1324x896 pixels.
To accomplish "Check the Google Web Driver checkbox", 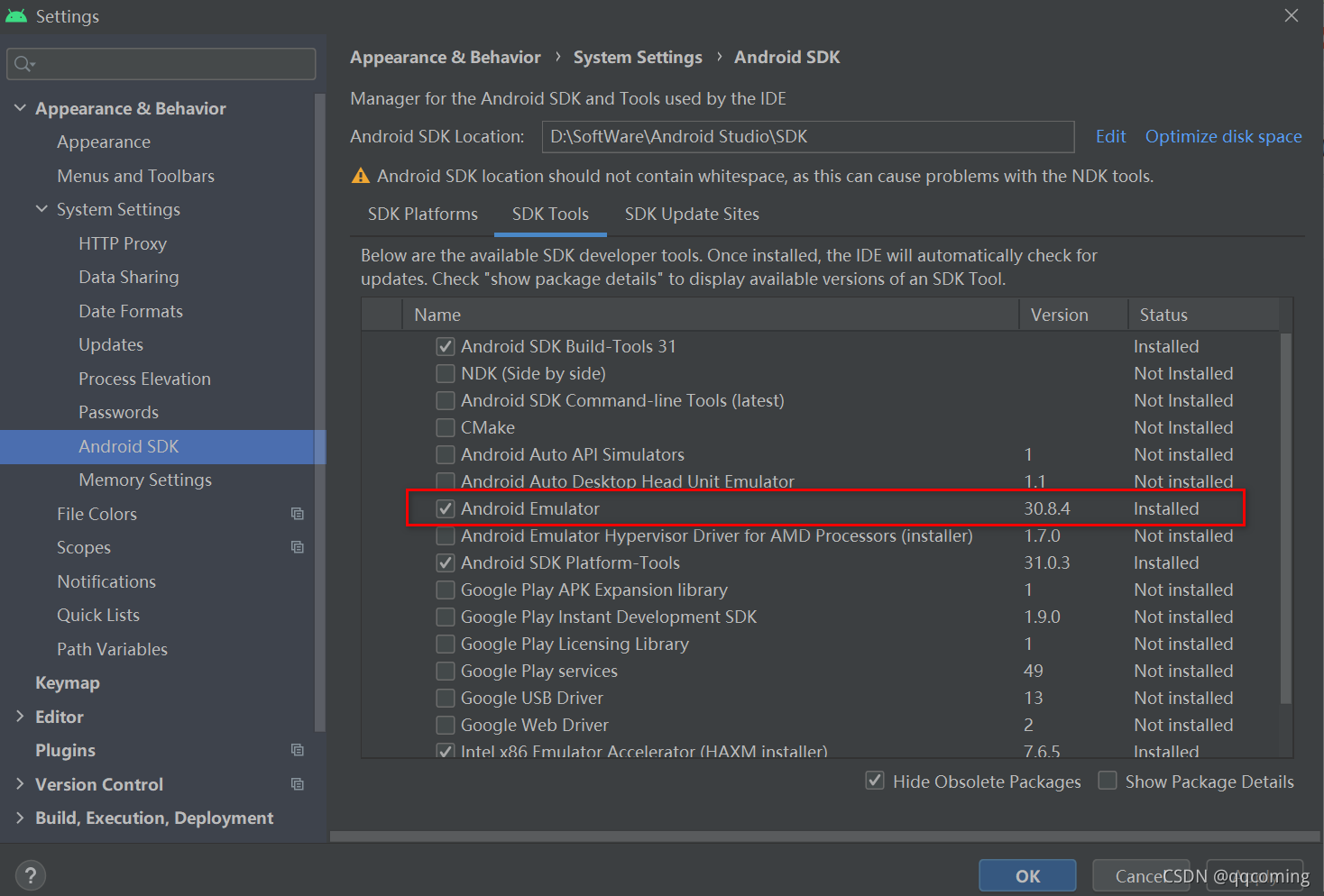I will pos(446,725).
